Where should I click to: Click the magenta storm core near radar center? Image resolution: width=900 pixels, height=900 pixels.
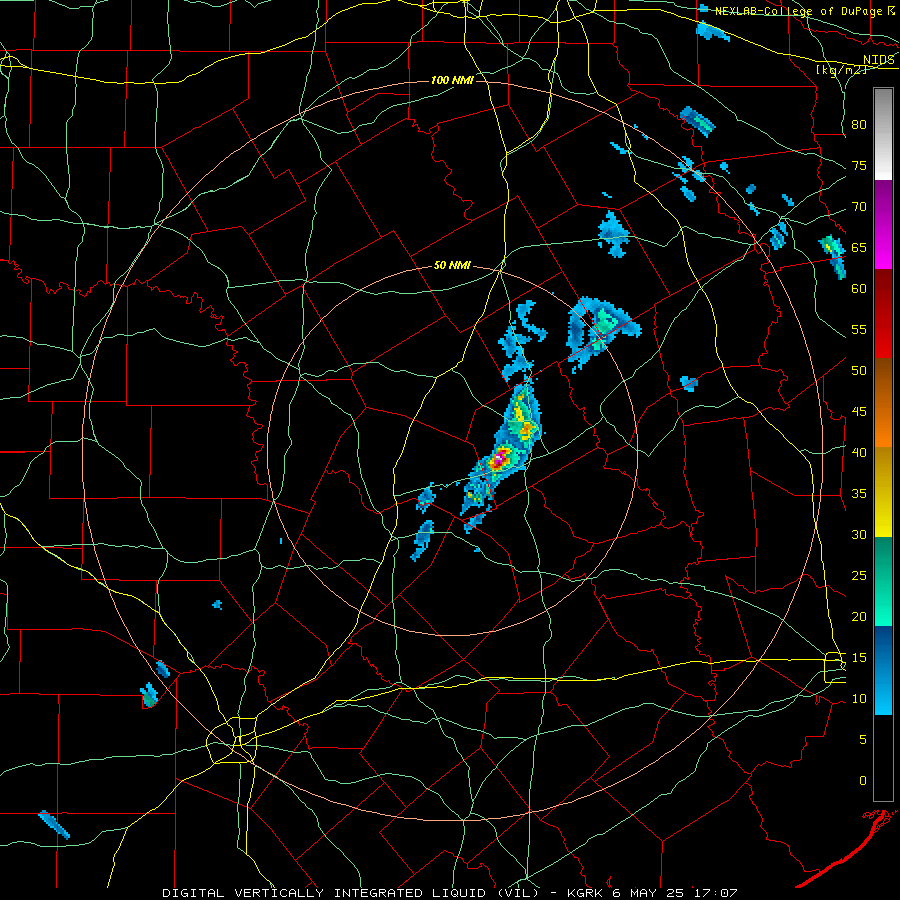click(x=500, y=458)
